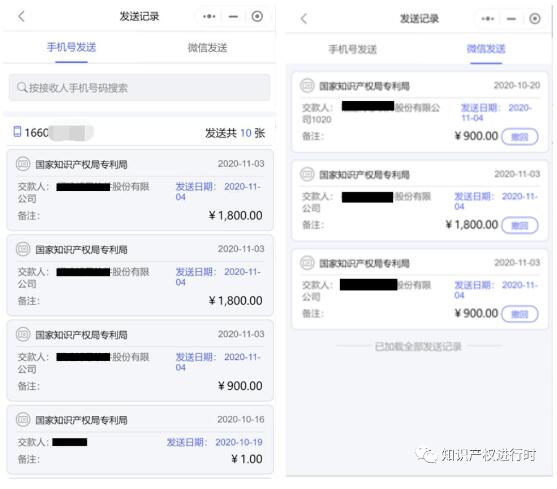Minimize mini program in right screen
This screenshot has width=557, height=489.
click(511, 19)
